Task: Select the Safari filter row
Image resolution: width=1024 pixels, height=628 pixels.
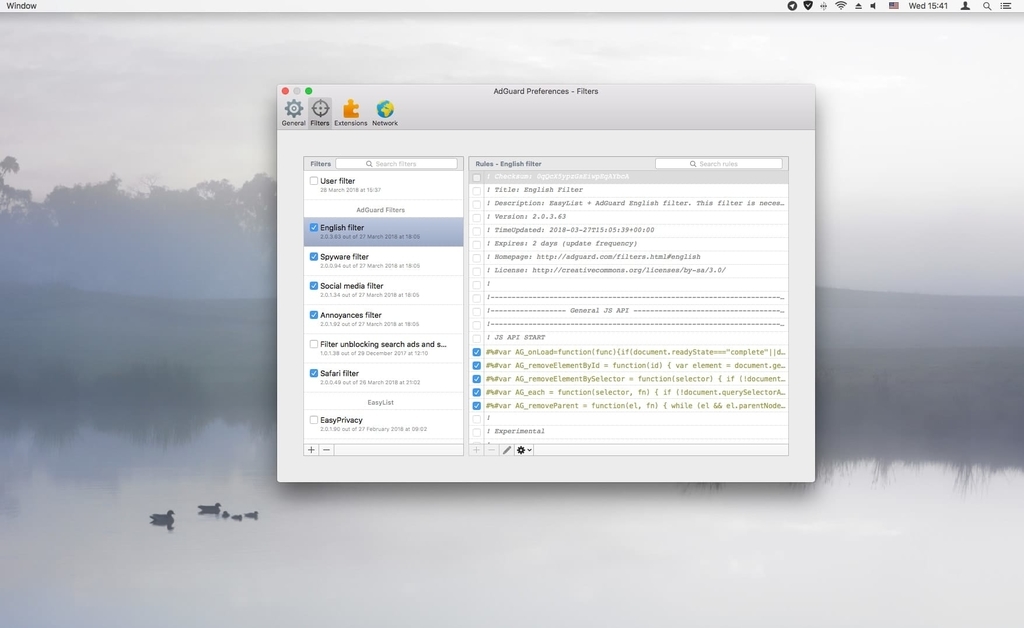Action: pos(383,377)
